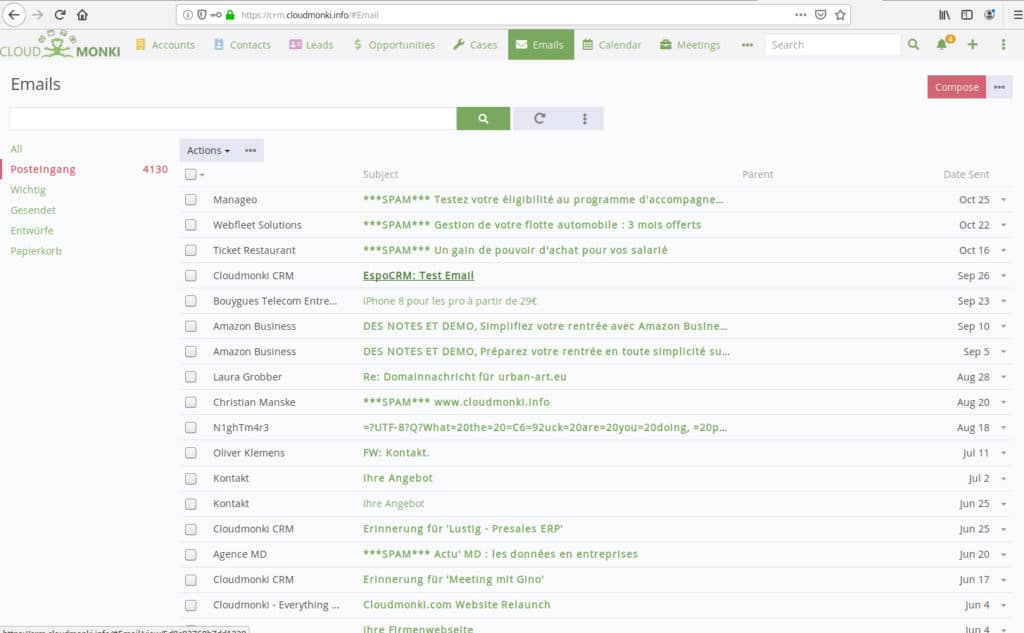This screenshot has width=1024, height=633.
Task: Click the global search magnifier icon
Action: point(913,44)
